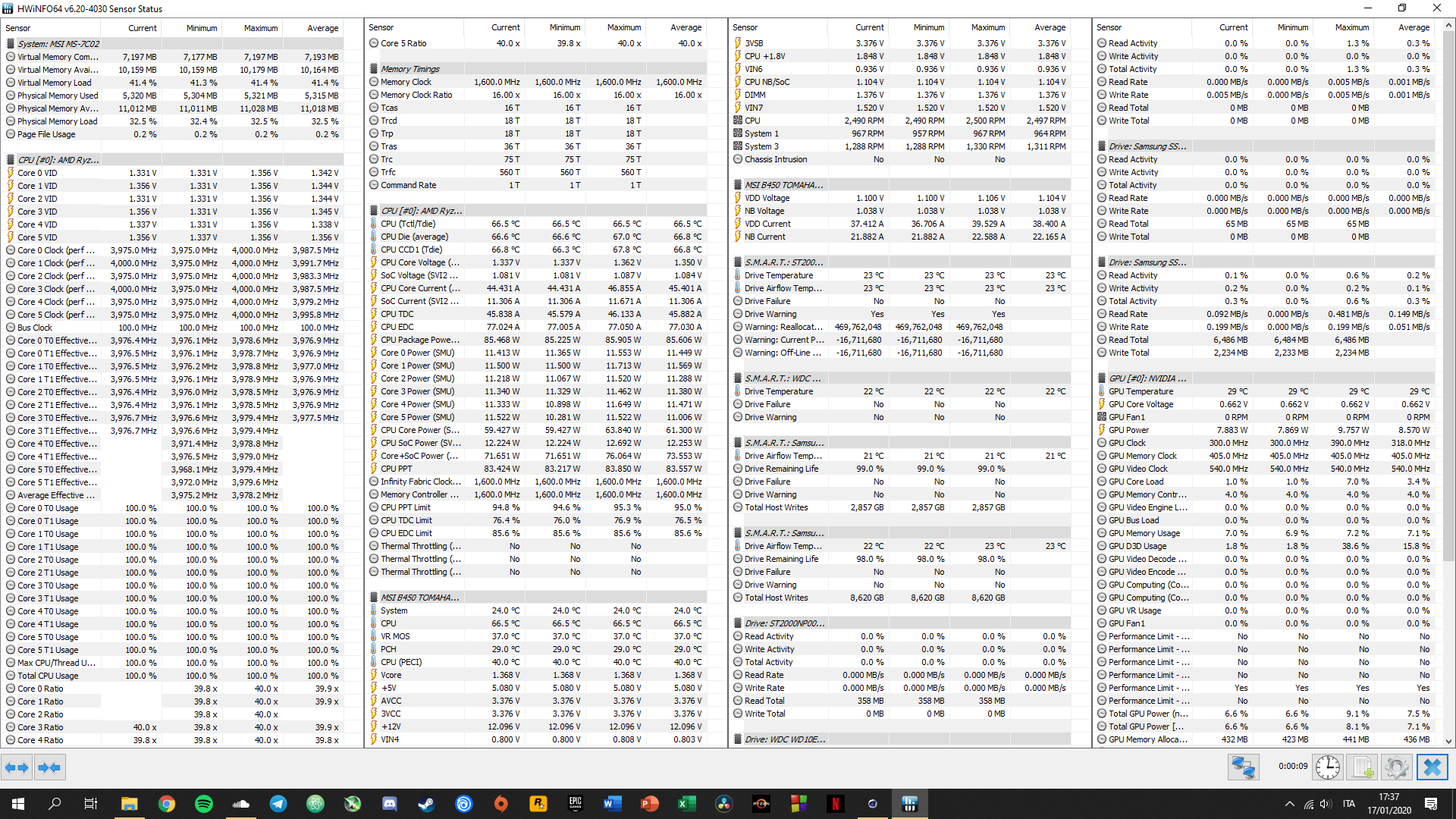Select the CPU Package Powe... row
The height and width of the screenshot is (819, 1456).
(538, 340)
